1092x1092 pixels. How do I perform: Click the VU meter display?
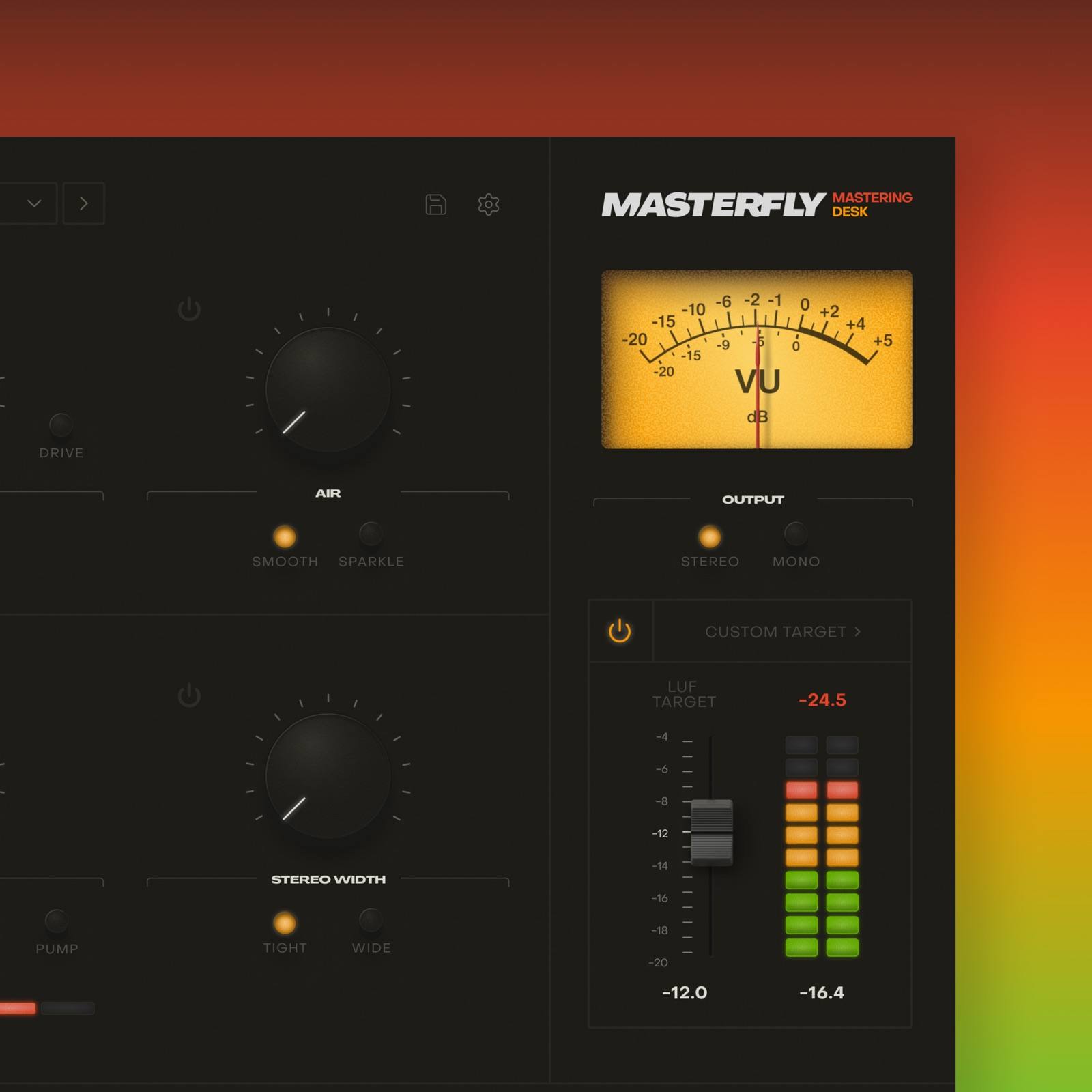[x=757, y=359]
